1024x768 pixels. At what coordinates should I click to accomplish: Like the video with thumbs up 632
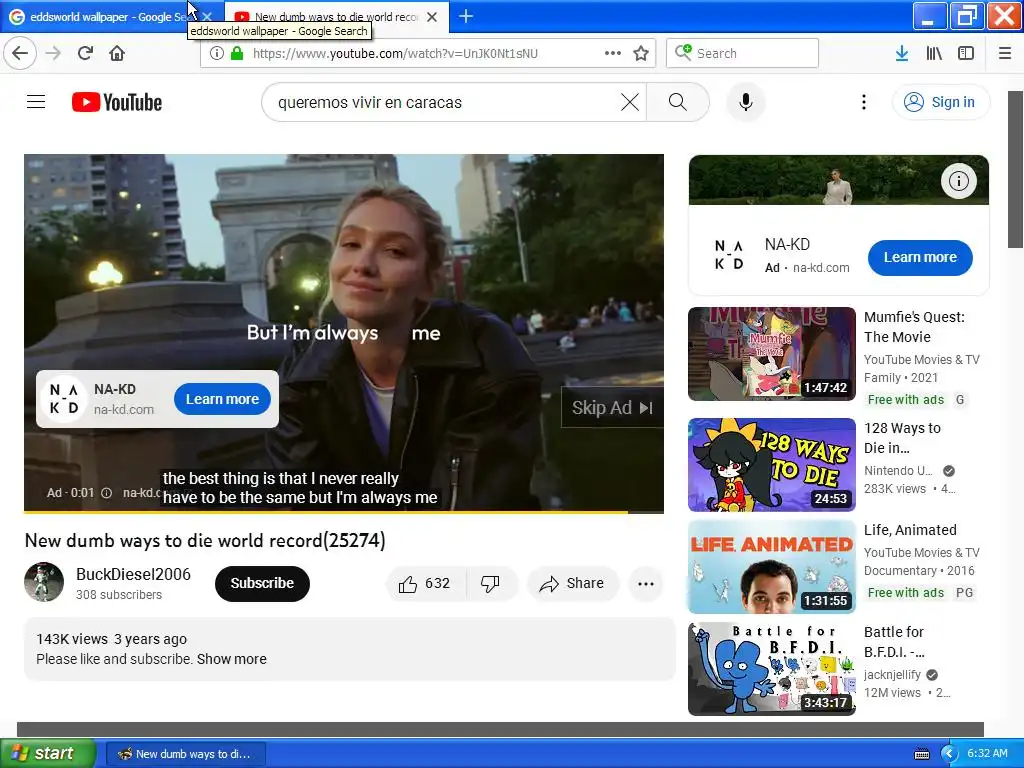pos(425,583)
